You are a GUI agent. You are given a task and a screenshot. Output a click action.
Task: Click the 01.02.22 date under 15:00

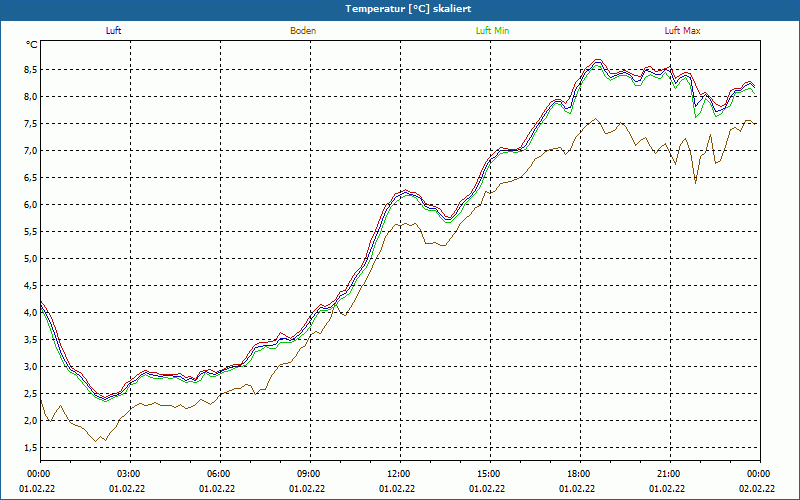[487, 488]
